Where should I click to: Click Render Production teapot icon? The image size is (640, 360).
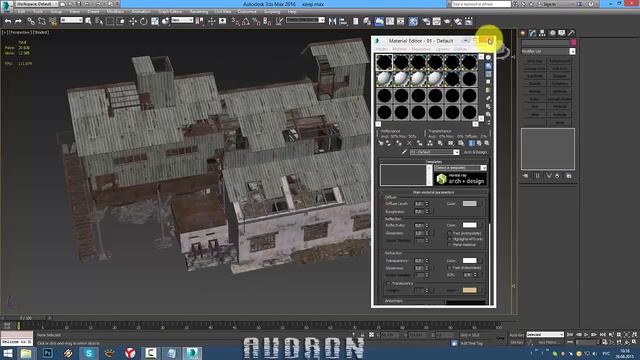tap(447, 21)
